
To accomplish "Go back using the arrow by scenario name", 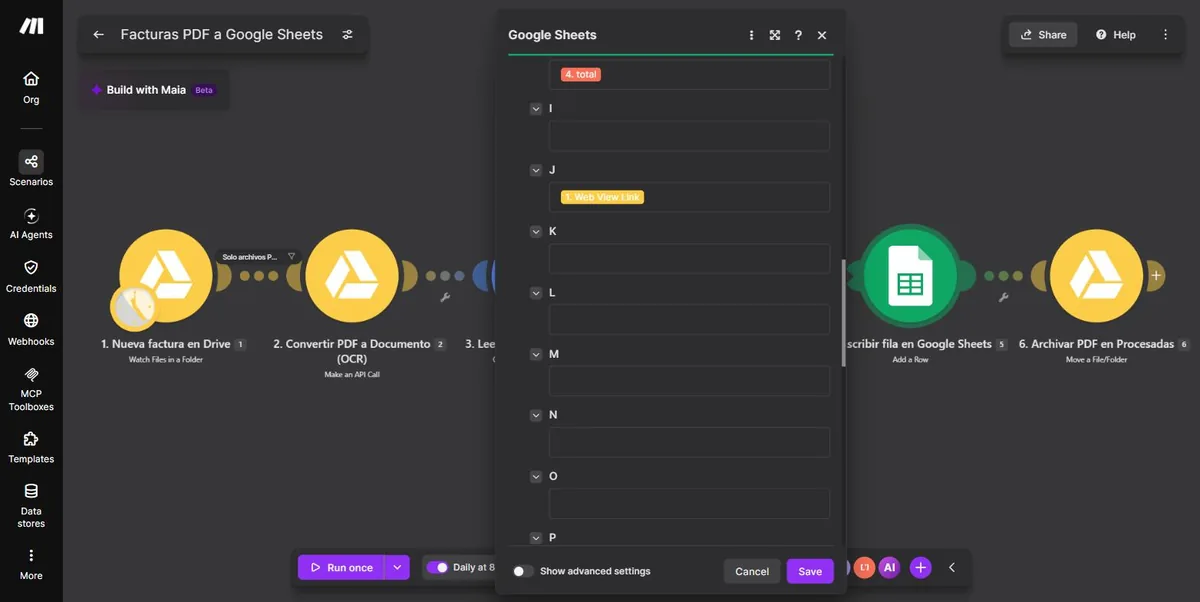I will [x=98, y=34].
